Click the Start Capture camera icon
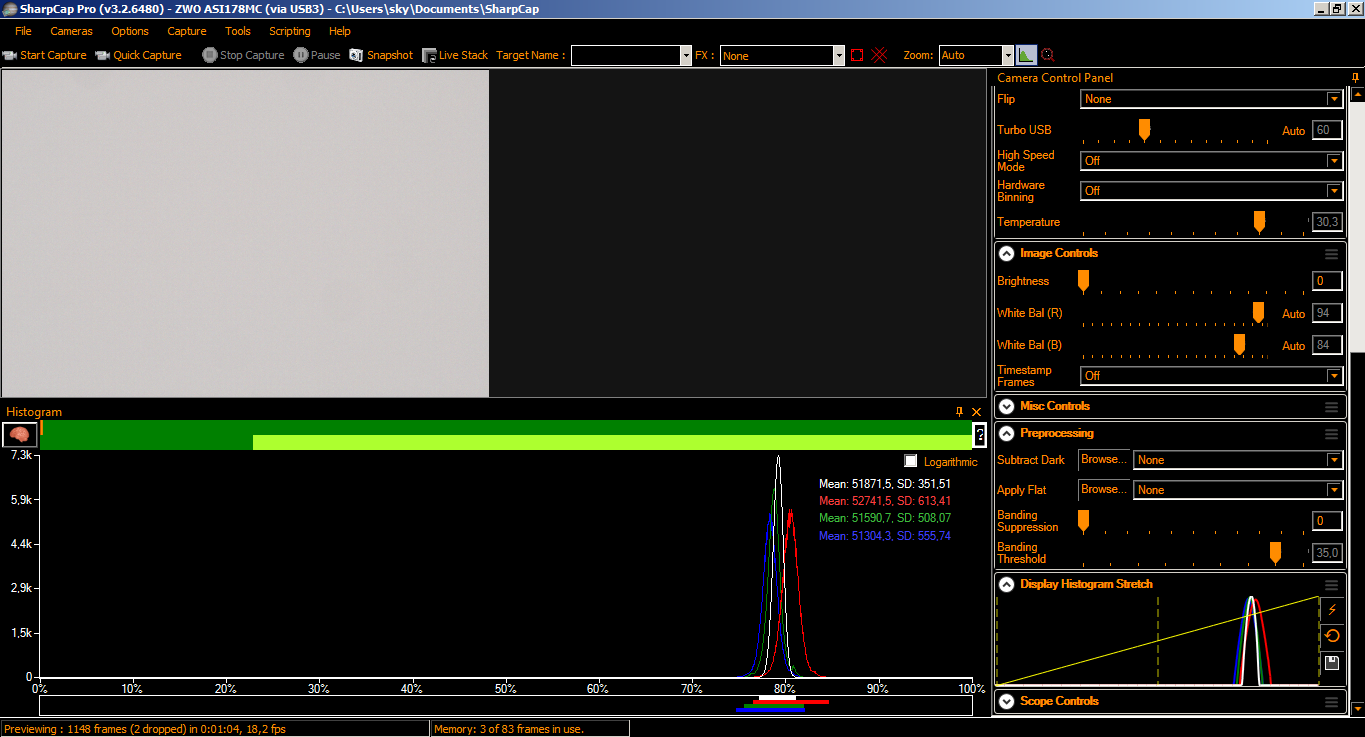Screen dimensions: 1365x737 (10, 56)
